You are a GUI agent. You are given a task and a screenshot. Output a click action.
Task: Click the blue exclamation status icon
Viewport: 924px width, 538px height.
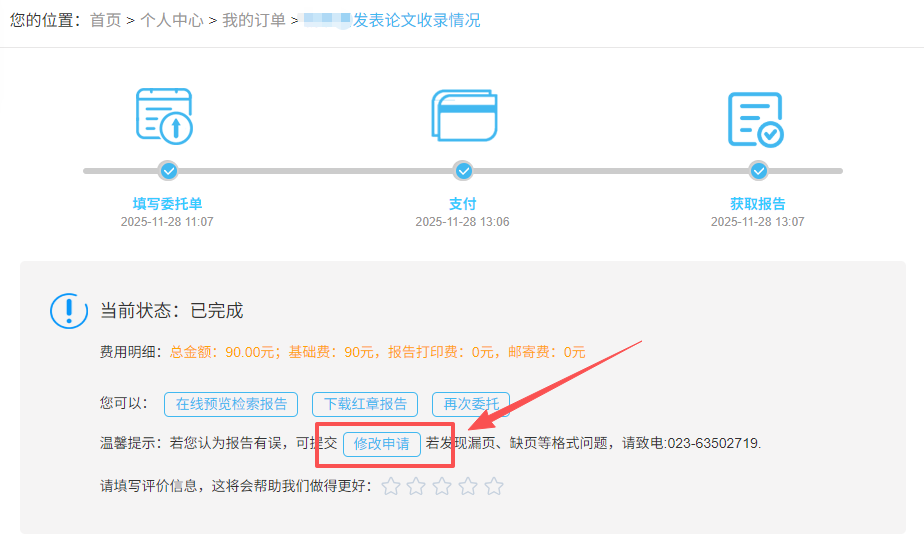pos(69,311)
